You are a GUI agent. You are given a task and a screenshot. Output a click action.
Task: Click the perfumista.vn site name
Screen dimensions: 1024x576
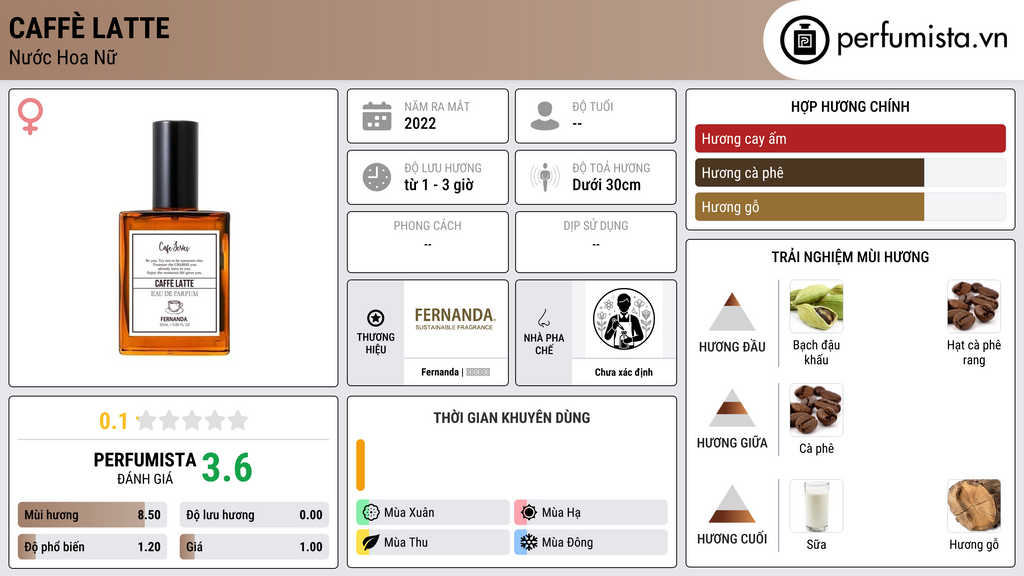tap(921, 38)
